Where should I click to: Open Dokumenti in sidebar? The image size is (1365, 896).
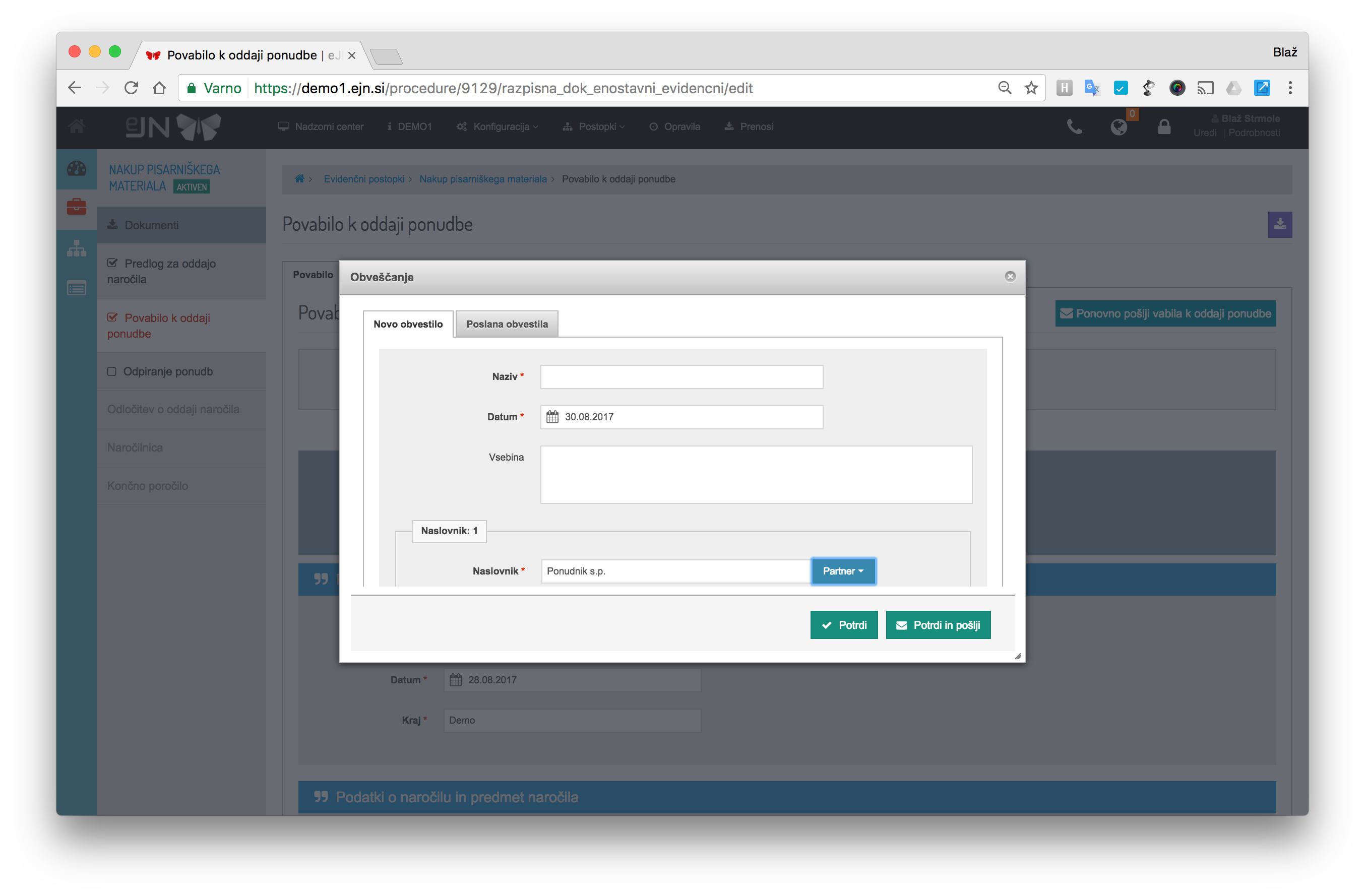pos(181,225)
